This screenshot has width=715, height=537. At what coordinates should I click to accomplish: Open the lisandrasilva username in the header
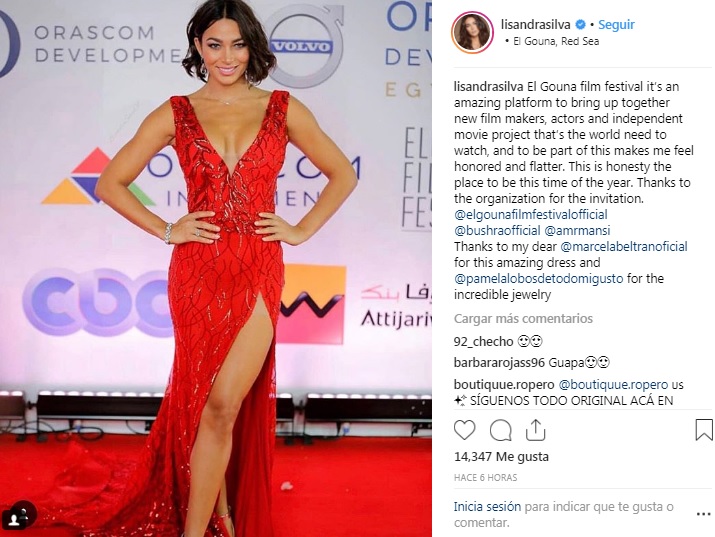coord(535,25)
